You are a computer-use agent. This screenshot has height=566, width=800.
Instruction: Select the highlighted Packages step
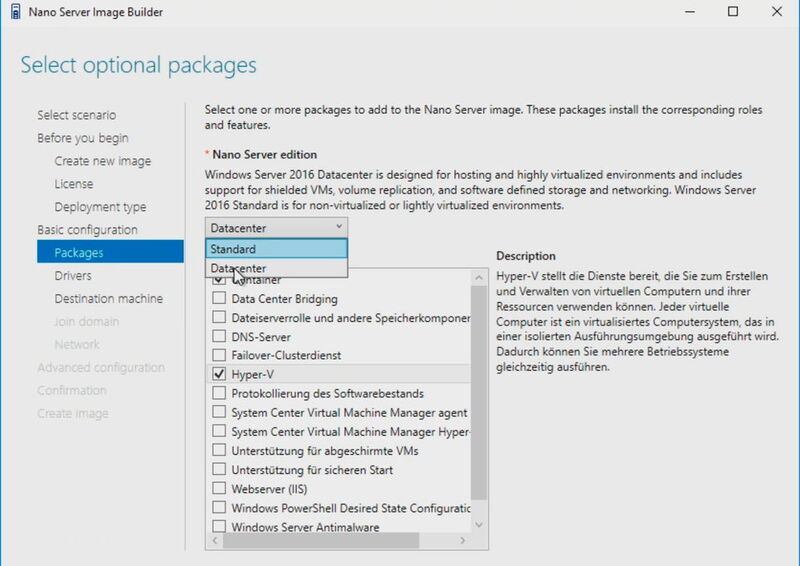click(110, 252)
